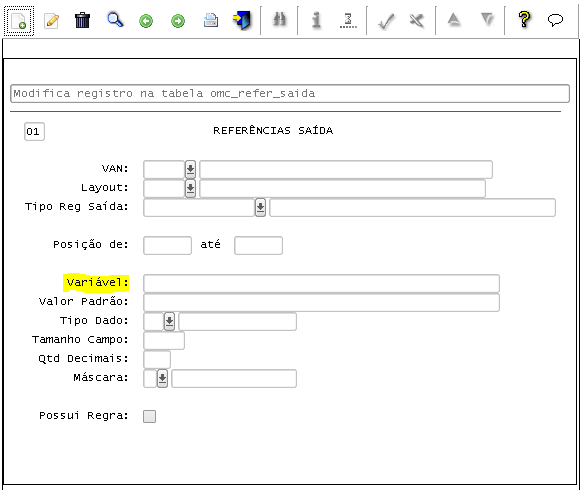This screenshot has height=490, width=583.
Task: Click the Tamanho Campo input field
Action: (164, 341)
